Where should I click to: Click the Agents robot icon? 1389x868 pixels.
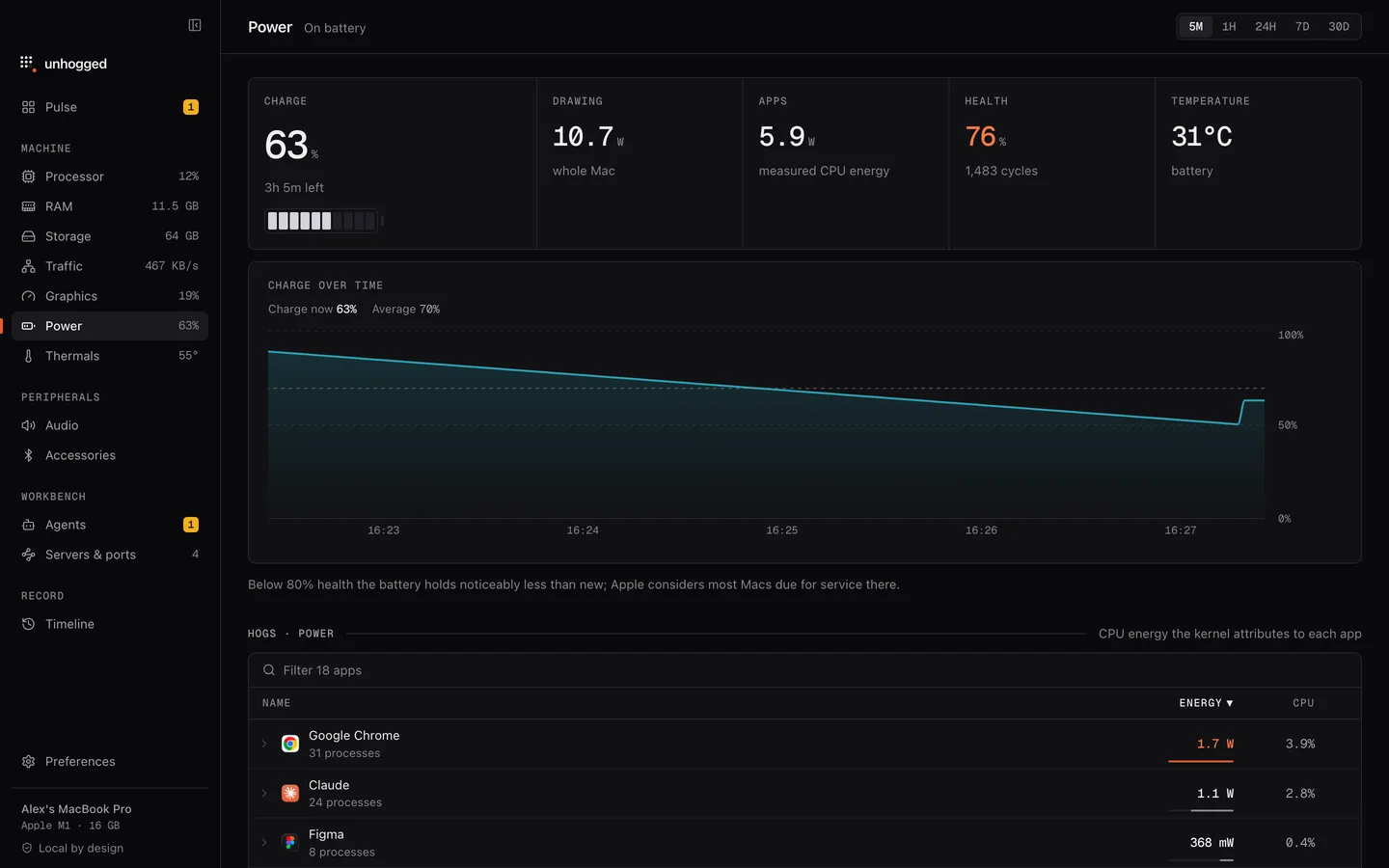[x=28, y=525]
